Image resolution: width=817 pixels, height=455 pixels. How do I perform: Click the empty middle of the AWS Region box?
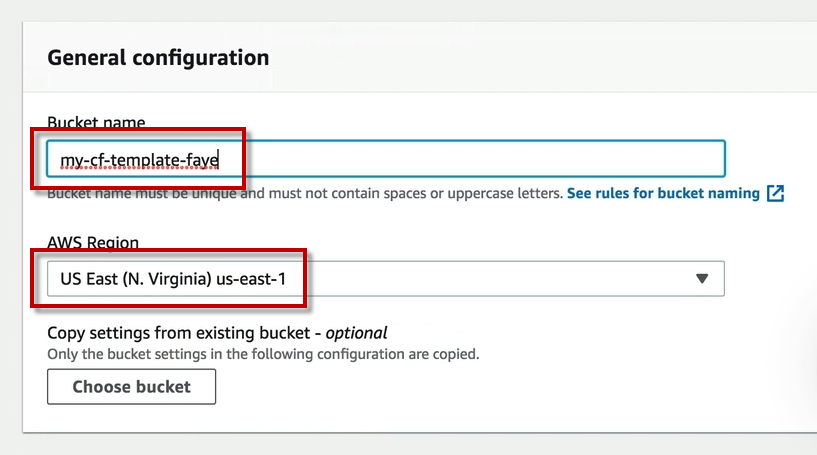pyautogui.click(x=480, y=279)
